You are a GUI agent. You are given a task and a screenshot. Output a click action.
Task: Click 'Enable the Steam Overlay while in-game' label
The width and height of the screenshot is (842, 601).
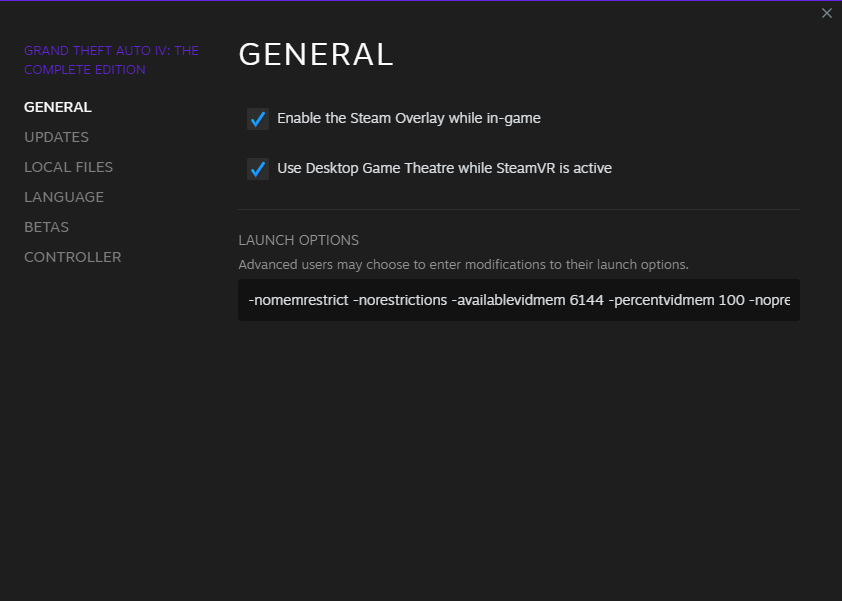409,118
